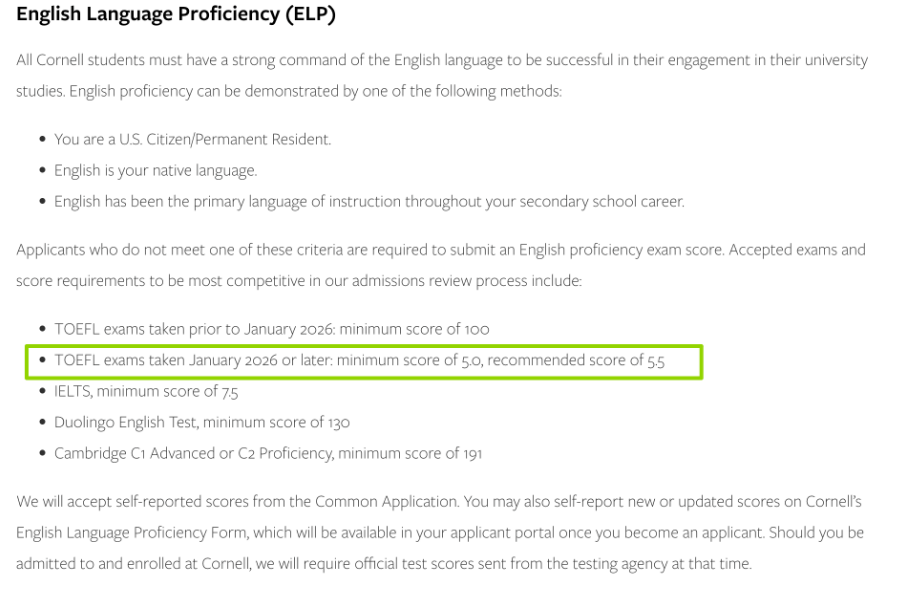Click the Cambridge C1 Advanced bullet

coord(268,454)
